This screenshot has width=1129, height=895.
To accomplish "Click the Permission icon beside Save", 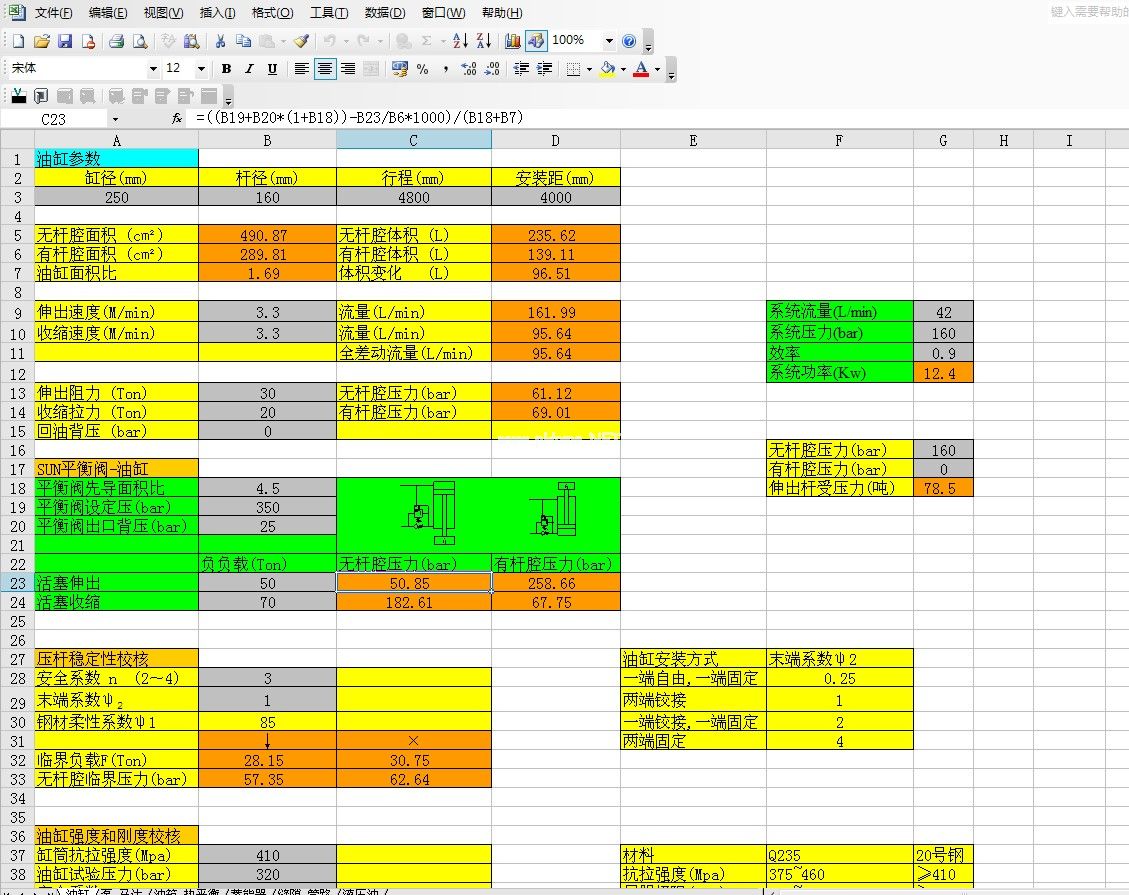I will 88,41.
